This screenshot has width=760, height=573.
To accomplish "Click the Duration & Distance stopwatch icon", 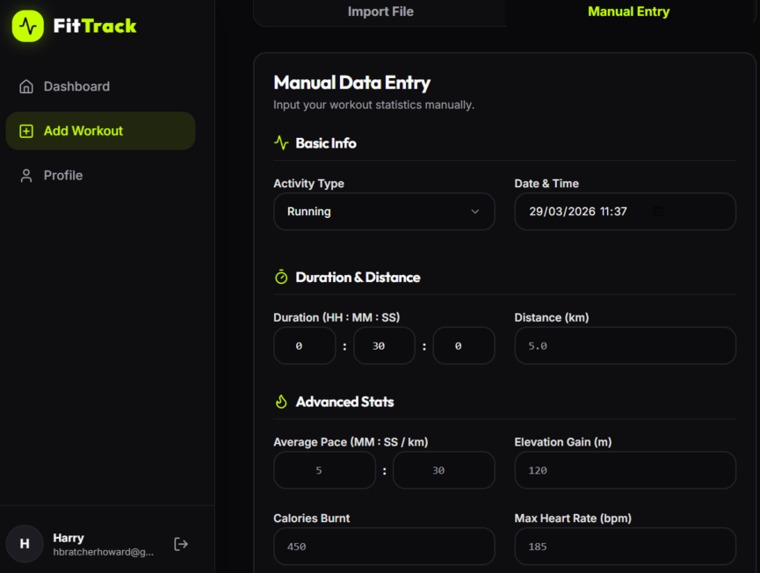I will pyautogui.click(x=281, y=277).
